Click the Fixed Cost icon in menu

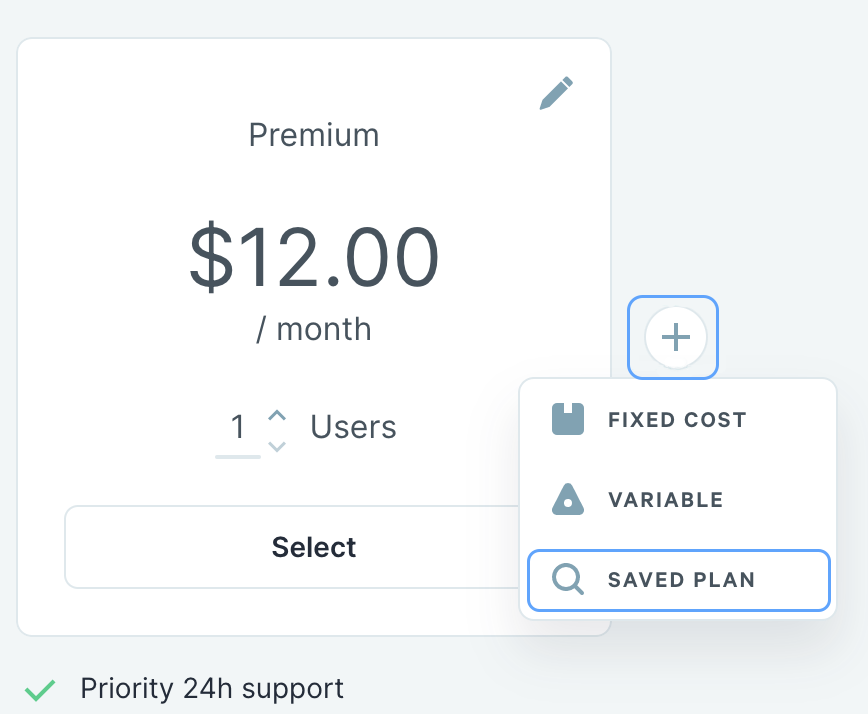(x=568, y=419)
